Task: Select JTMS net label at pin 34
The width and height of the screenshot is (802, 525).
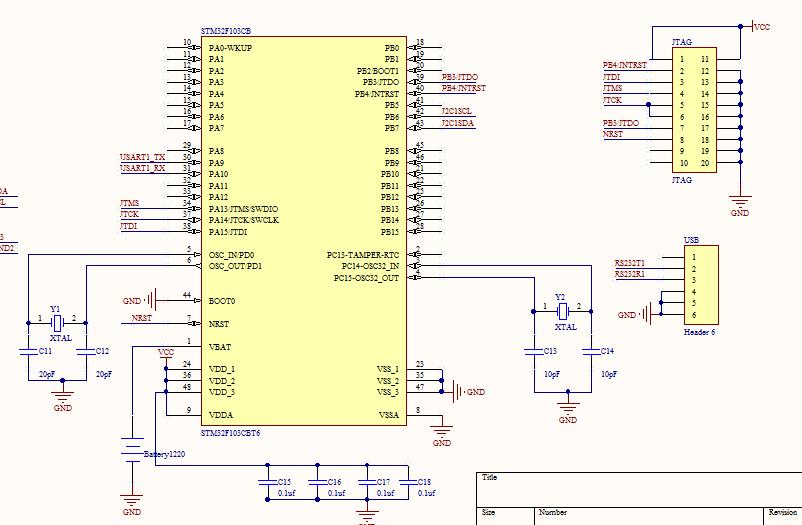Action: pos(129,203)
